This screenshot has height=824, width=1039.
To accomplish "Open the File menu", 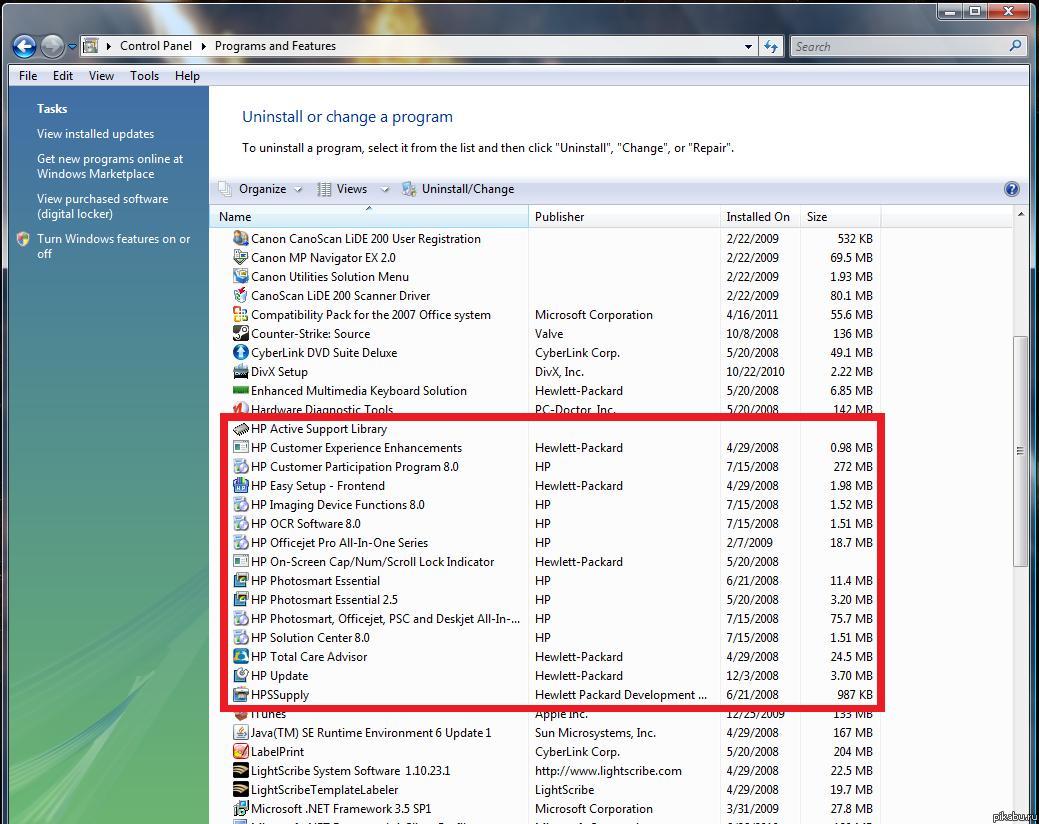I will click(28, 76).
